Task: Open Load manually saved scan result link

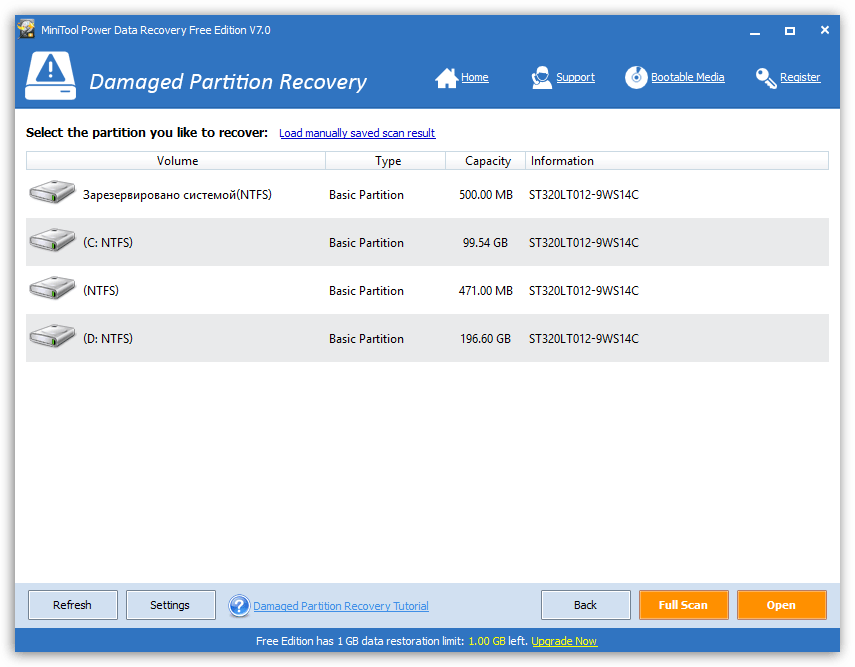Action: coord(357,133)
